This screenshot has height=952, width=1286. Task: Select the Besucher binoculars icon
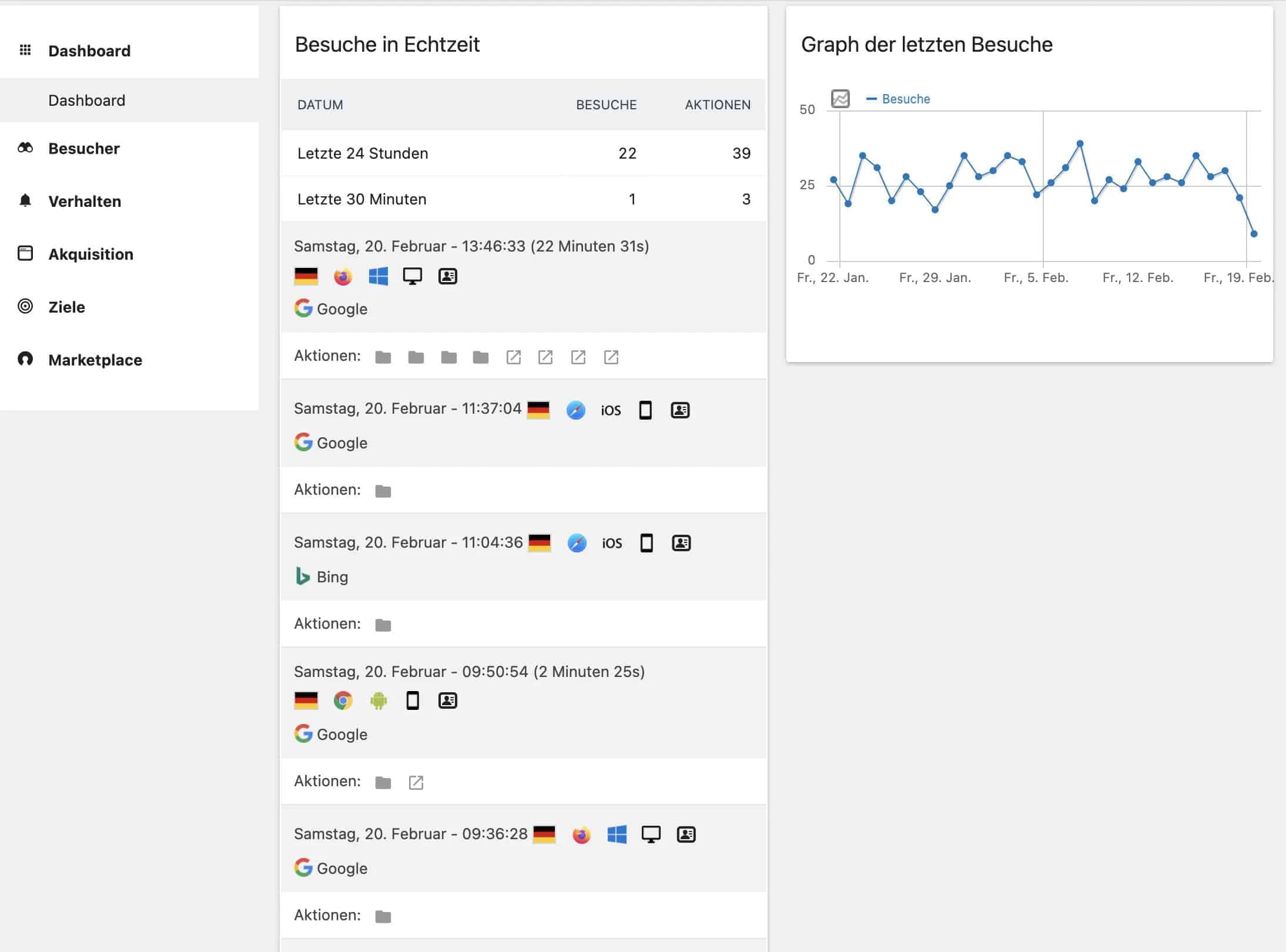click(x=26, y=148)
